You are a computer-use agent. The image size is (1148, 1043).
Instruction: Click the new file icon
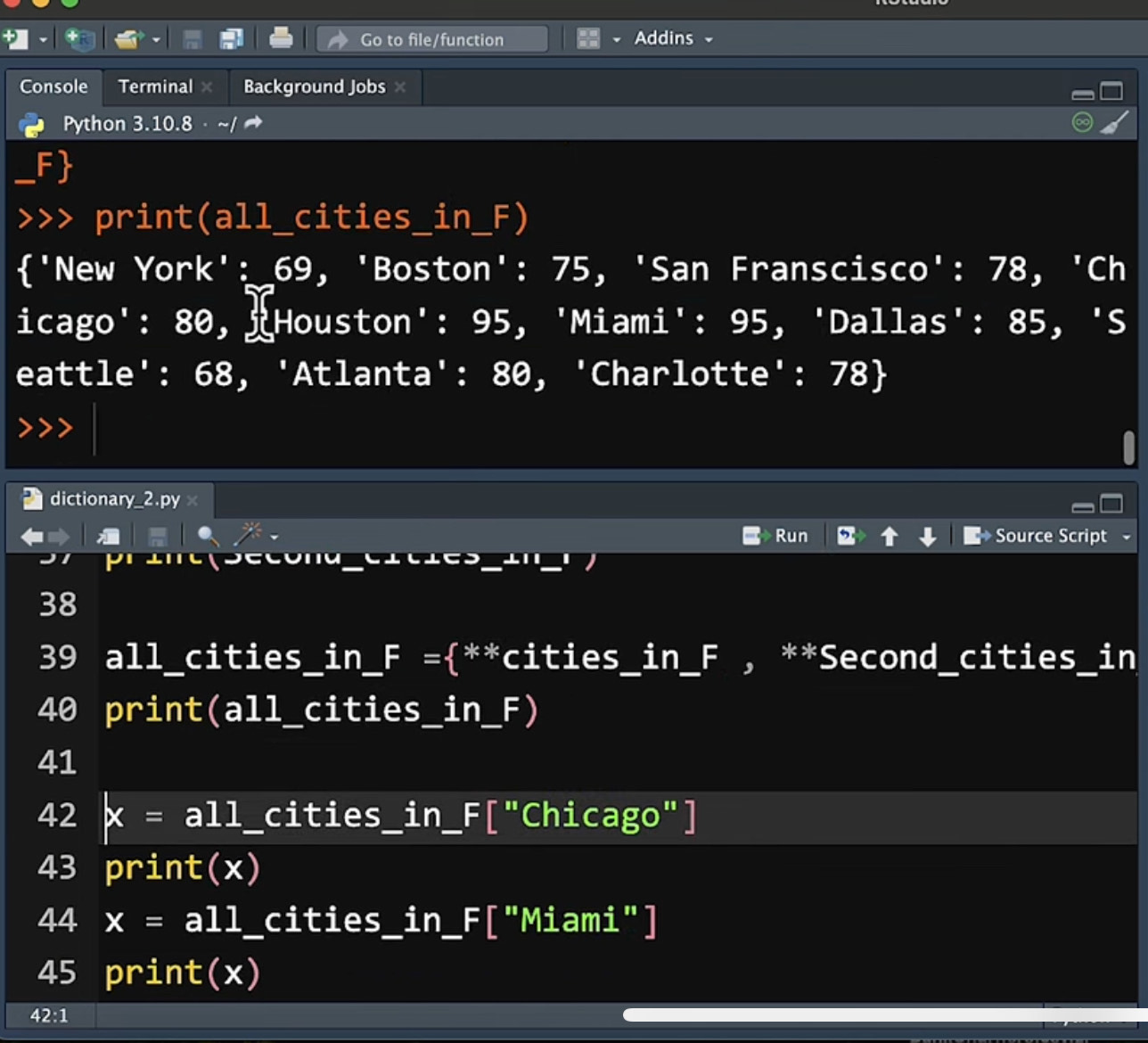[x=15, y=39]
